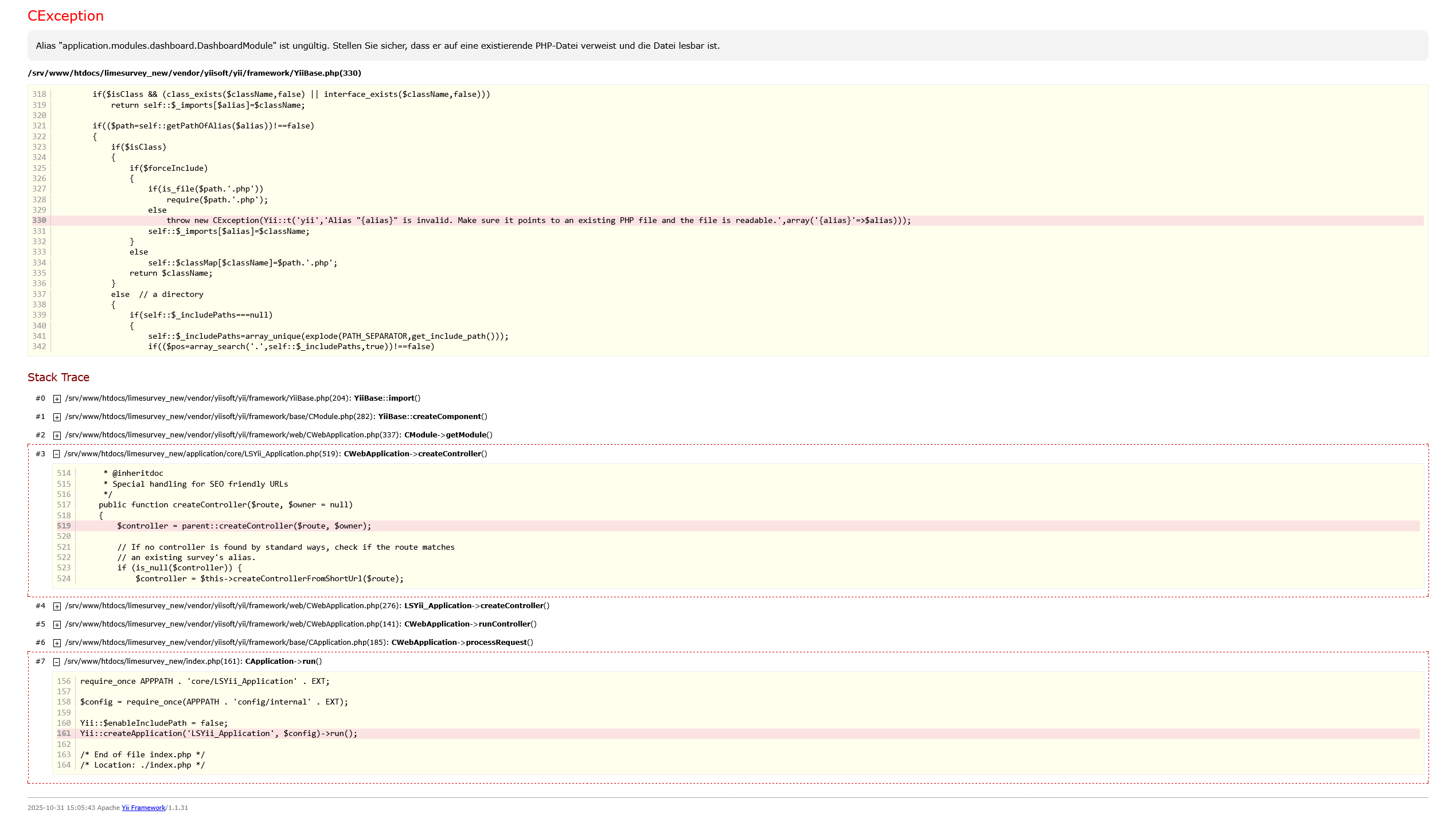The width and height of the screenshot is (1456, 818).
Task: Expand stack frame #0 plus icon
Action: (57, 398)
